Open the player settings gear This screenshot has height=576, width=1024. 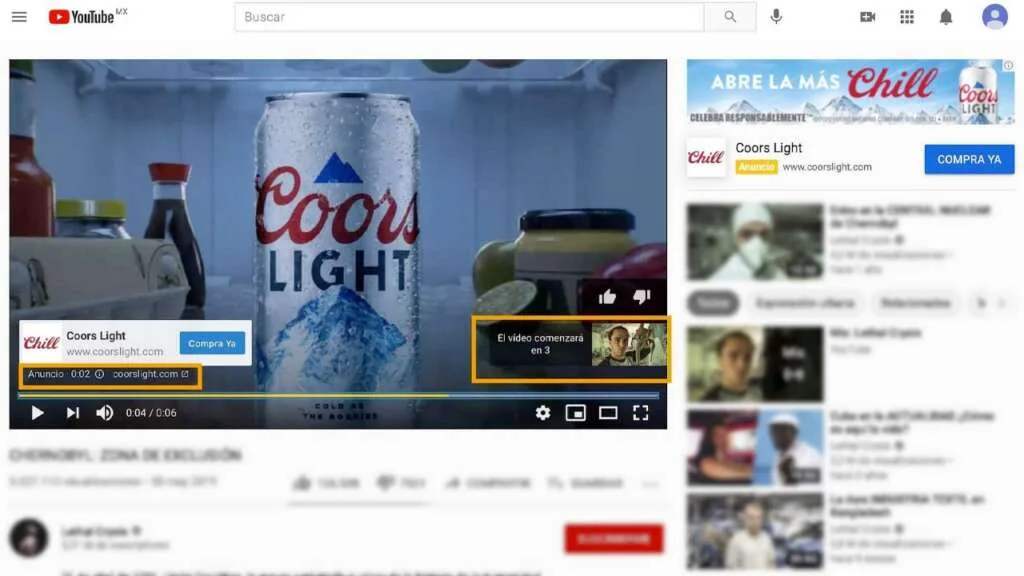tap(543, 413)
